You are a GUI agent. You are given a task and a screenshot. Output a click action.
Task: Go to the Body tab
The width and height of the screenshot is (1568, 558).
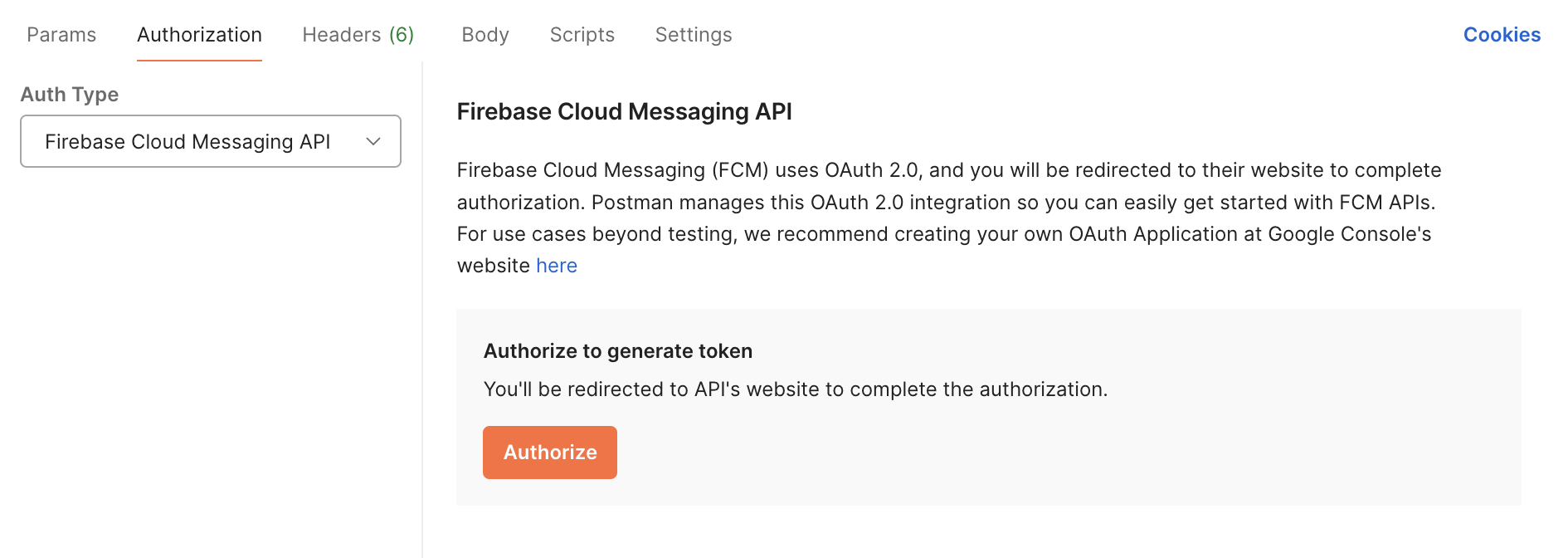(485, 35)
